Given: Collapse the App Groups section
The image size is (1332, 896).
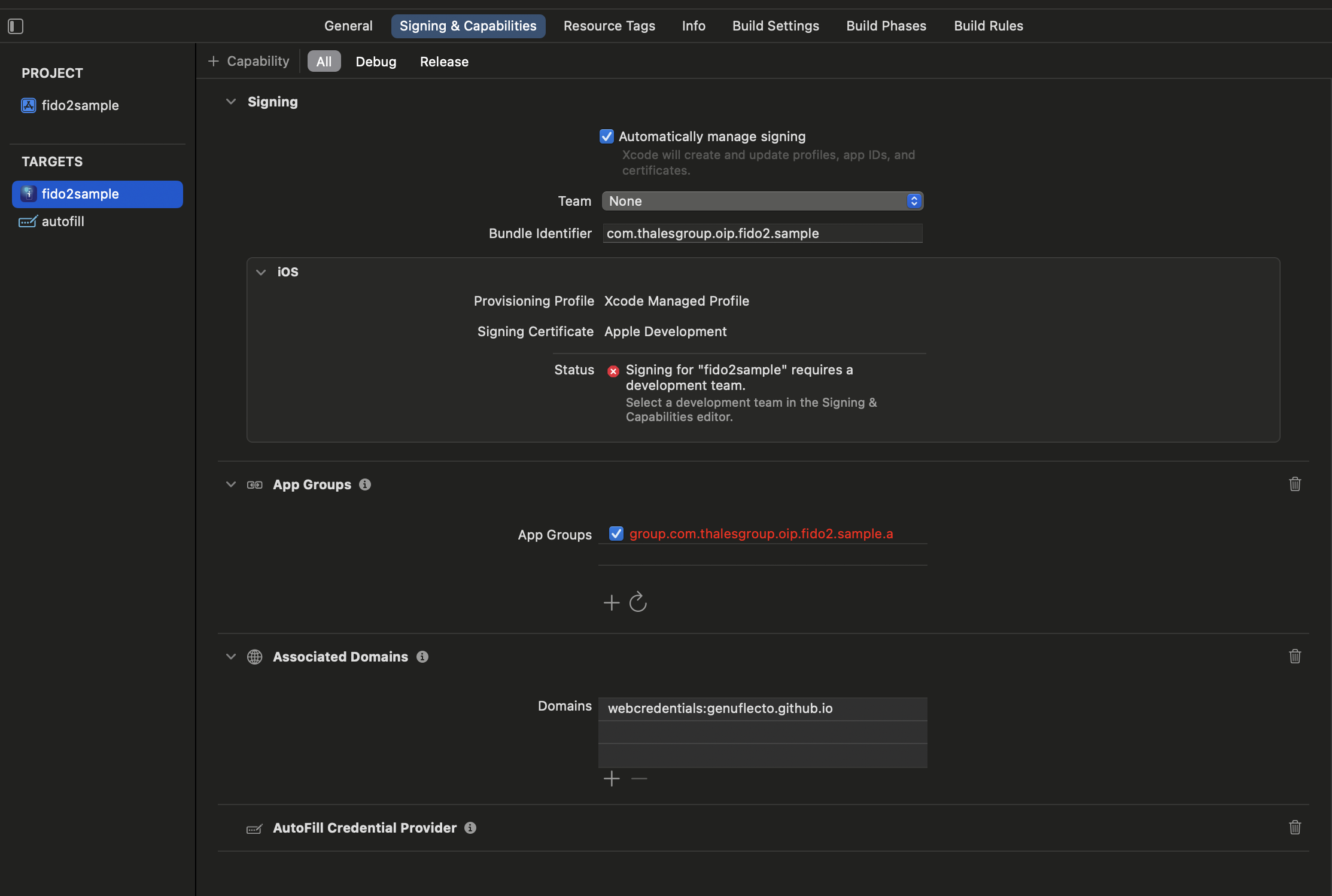Looking at the screenshot, I should (231, 484).
